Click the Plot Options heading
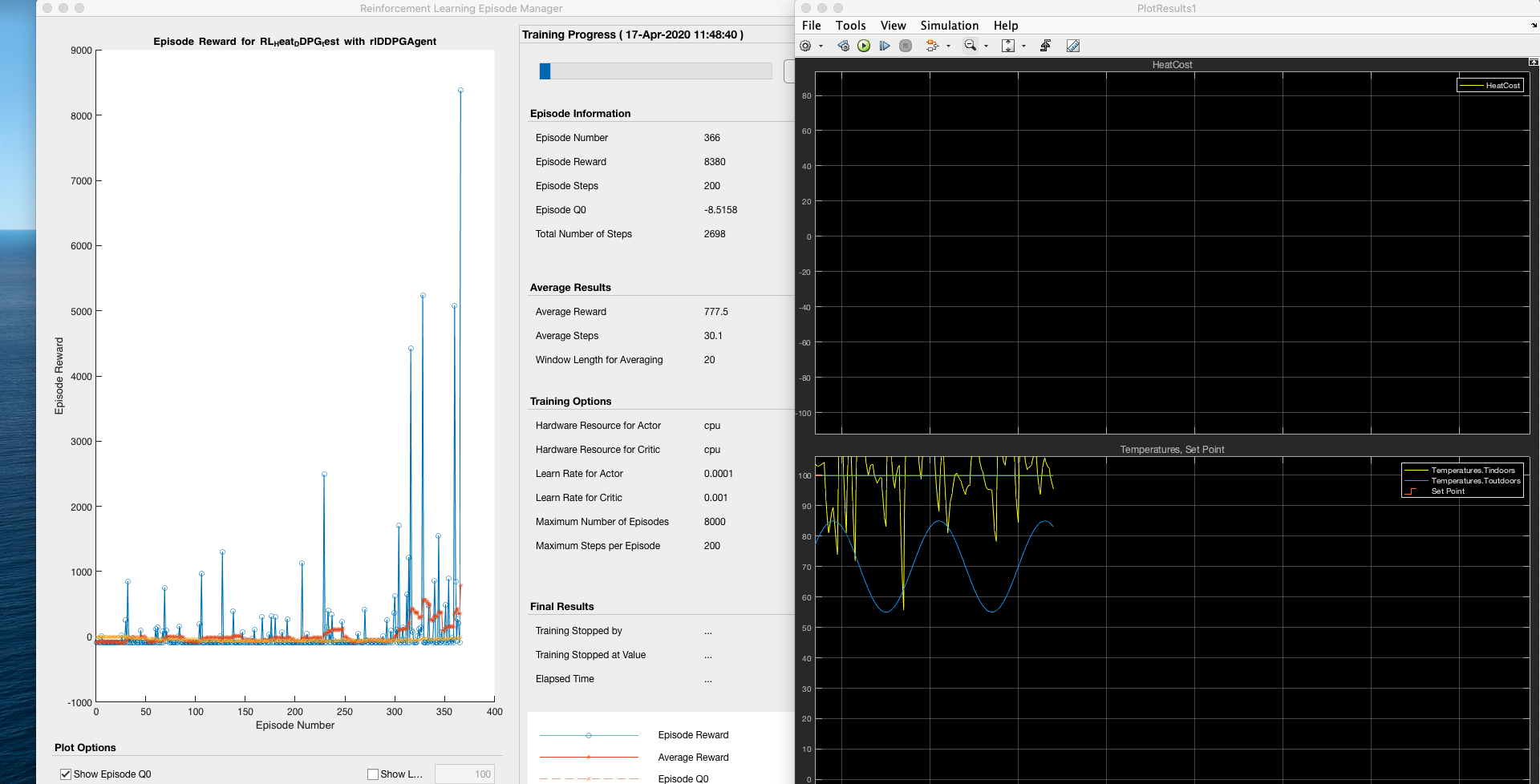 click(85, 748)
